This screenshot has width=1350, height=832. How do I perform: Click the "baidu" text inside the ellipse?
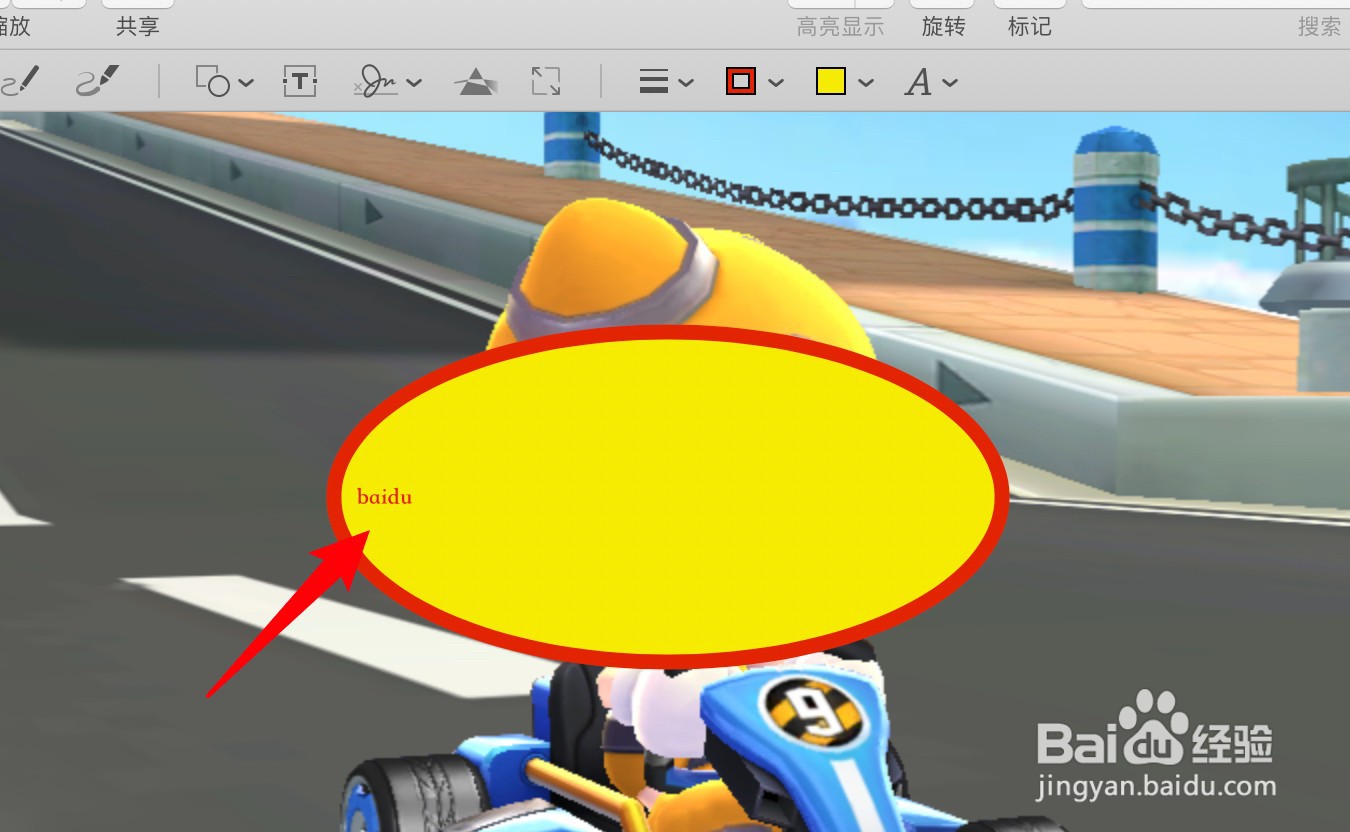(x=384, y=496)
